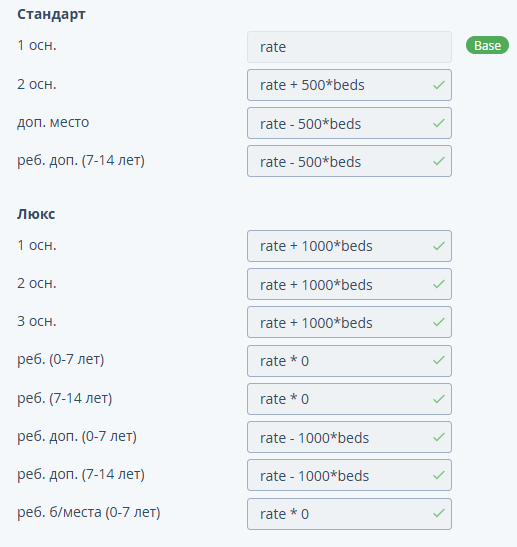Click checkmark in реб. (0-7 лет) field
The height and width of the screenshot is (547, 517).
[x=439, y=360]
